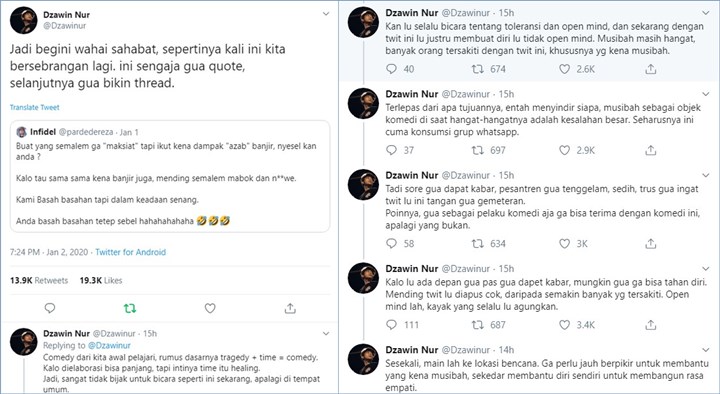The image size is (720, 394).
Task: Click the share icon under the main tweet
Action: (290, 308)
